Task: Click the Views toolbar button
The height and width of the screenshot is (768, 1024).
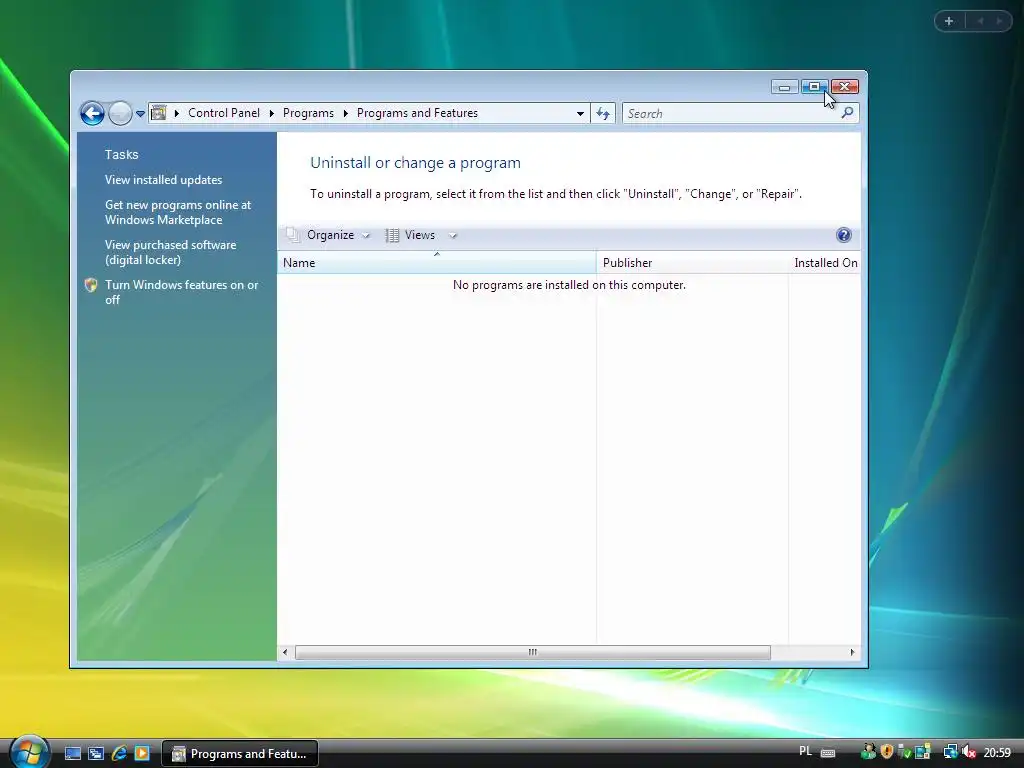Action: 410,235
